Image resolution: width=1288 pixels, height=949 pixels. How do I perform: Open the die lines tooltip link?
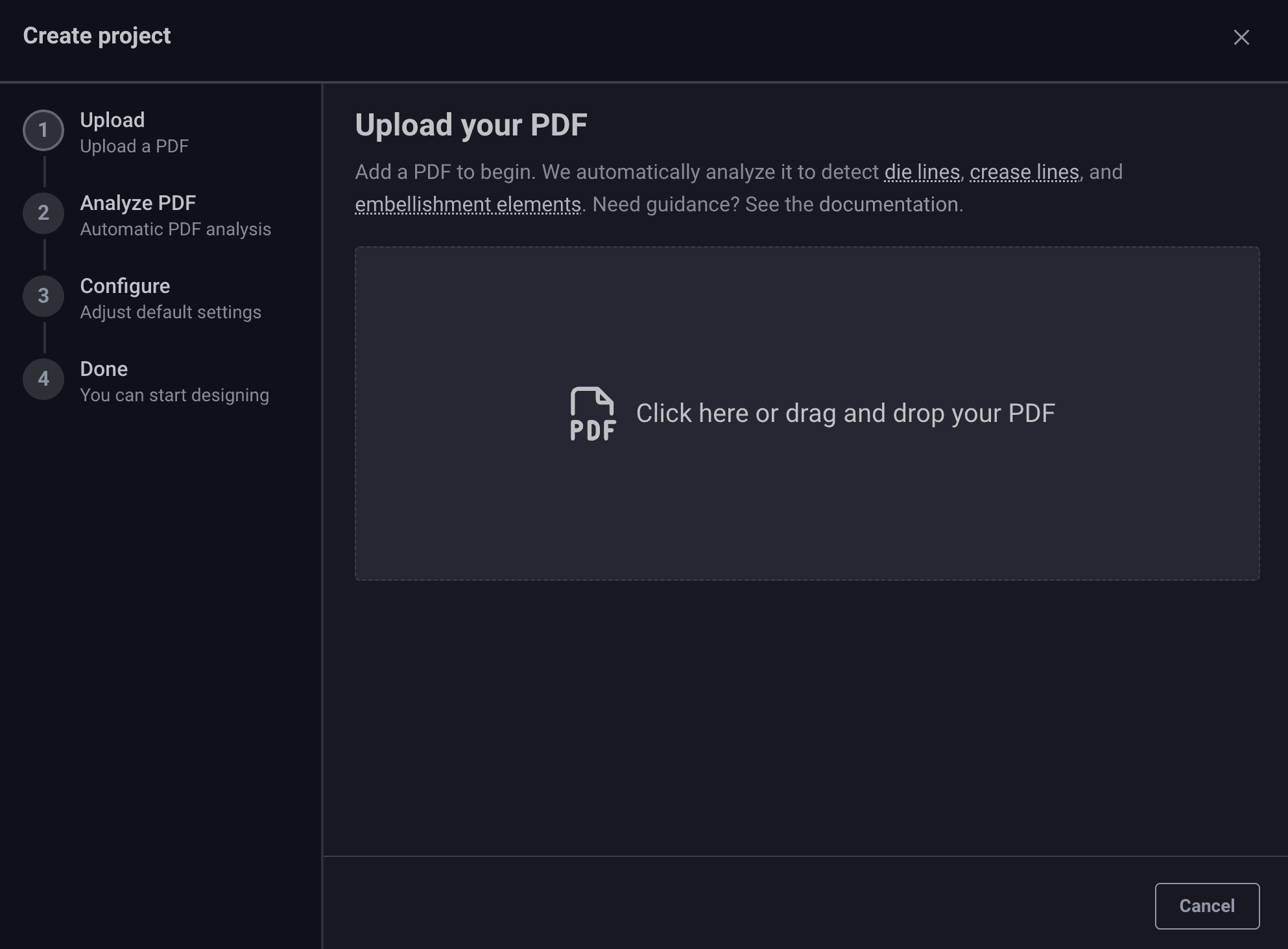point(922,172)
